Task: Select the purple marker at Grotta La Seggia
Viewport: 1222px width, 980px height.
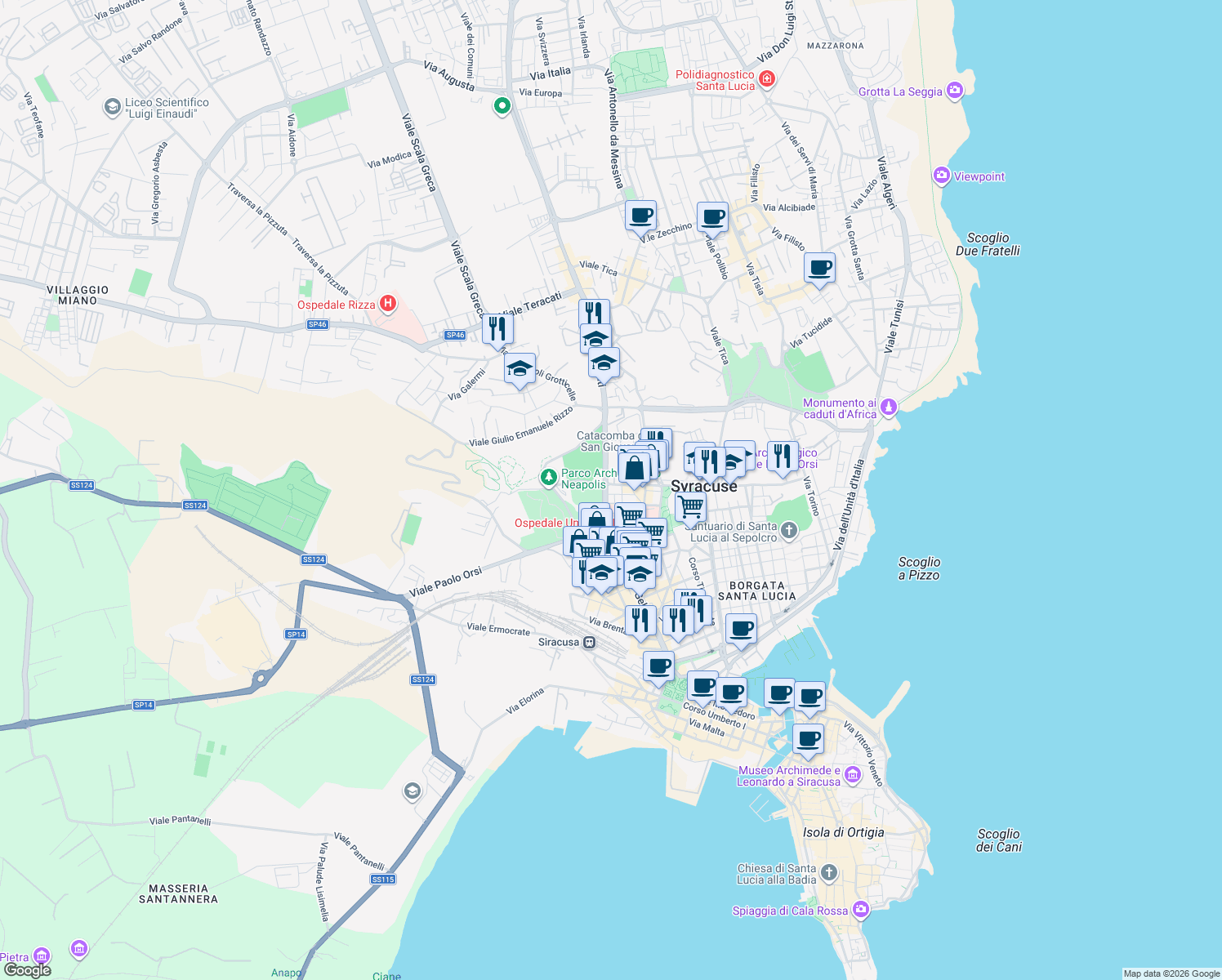Action: (954, 91)
